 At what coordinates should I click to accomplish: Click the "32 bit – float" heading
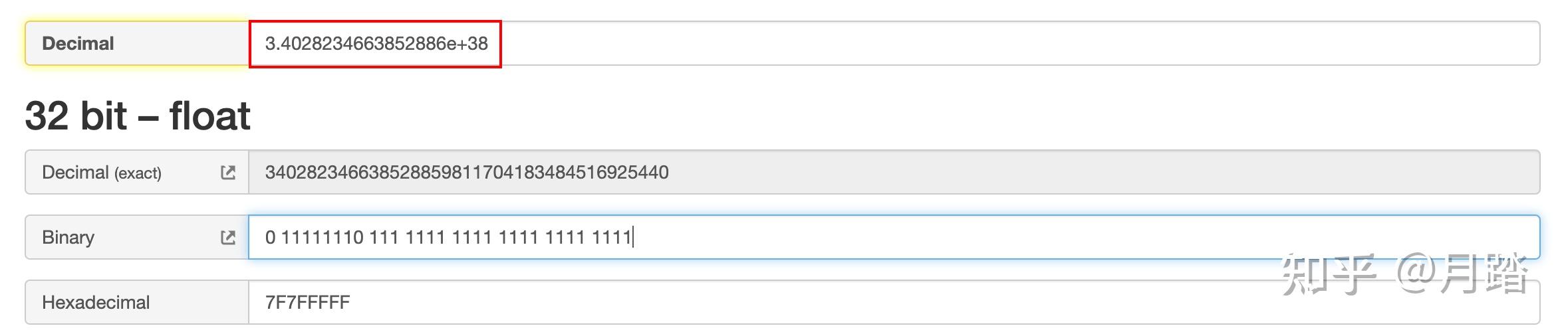pos(138,116)
